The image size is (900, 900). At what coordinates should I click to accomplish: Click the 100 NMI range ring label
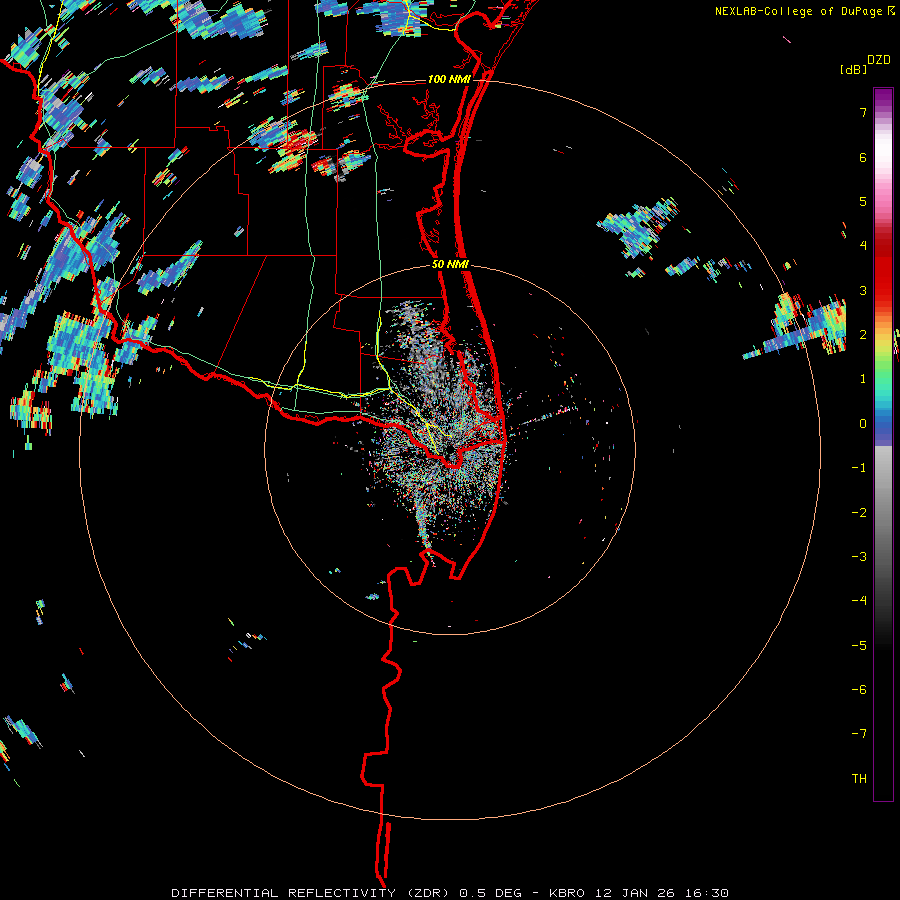449,79
